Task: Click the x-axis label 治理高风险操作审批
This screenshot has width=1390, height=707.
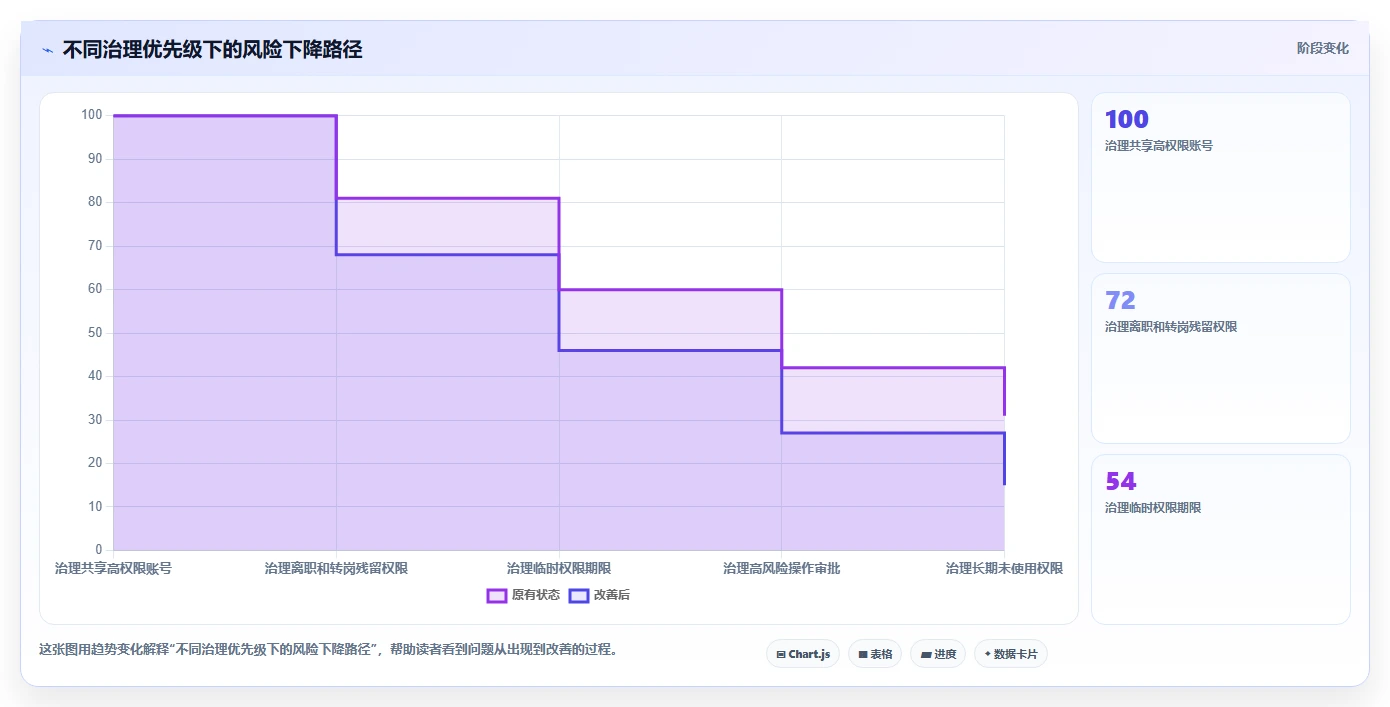Action: coord(781,568)
